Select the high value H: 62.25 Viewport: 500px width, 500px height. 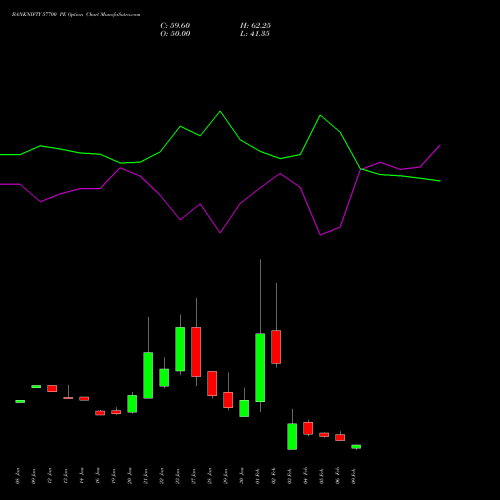coord(255,26)
